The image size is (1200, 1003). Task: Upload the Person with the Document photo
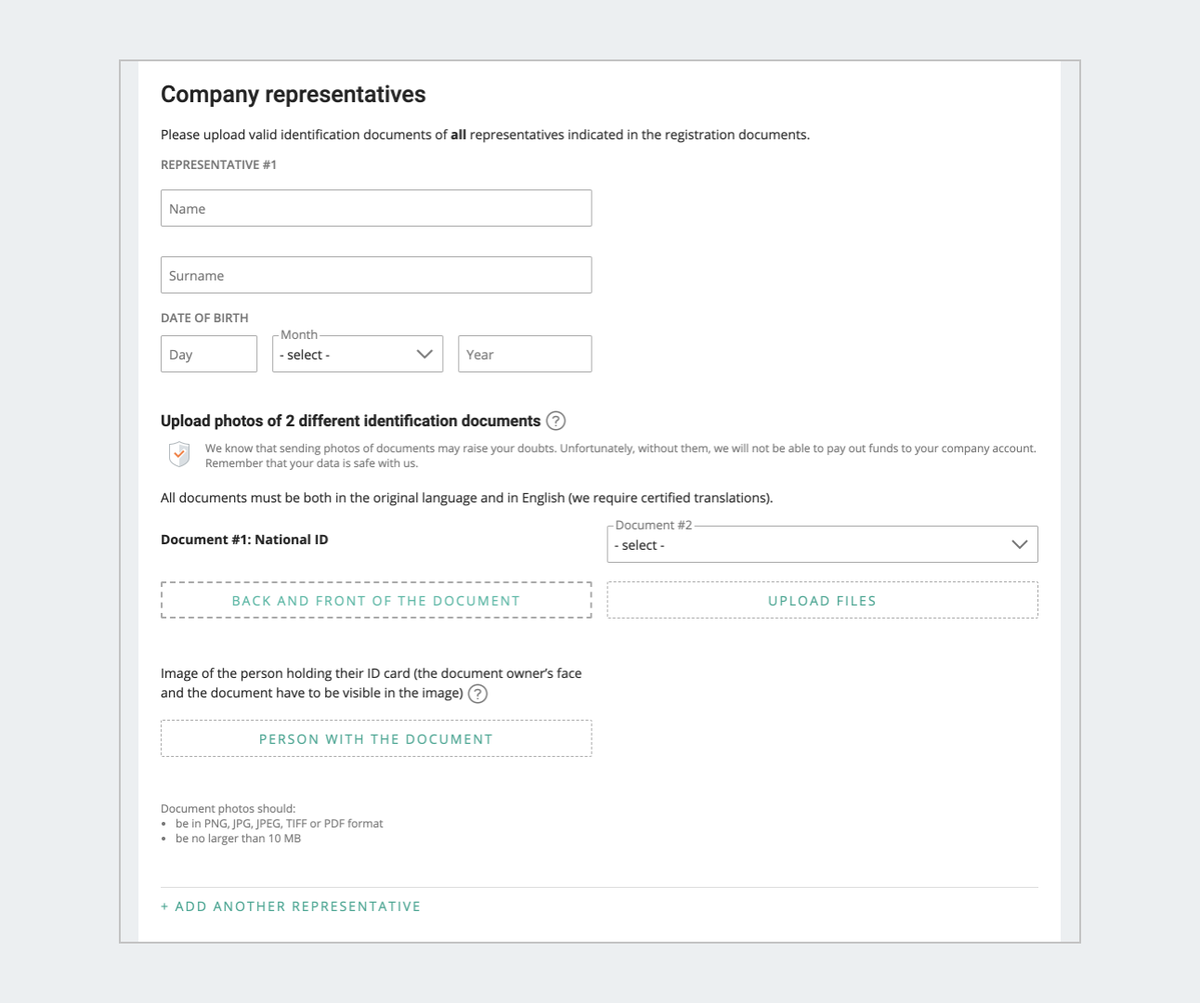pyautogui.click(x=376, y=739)
